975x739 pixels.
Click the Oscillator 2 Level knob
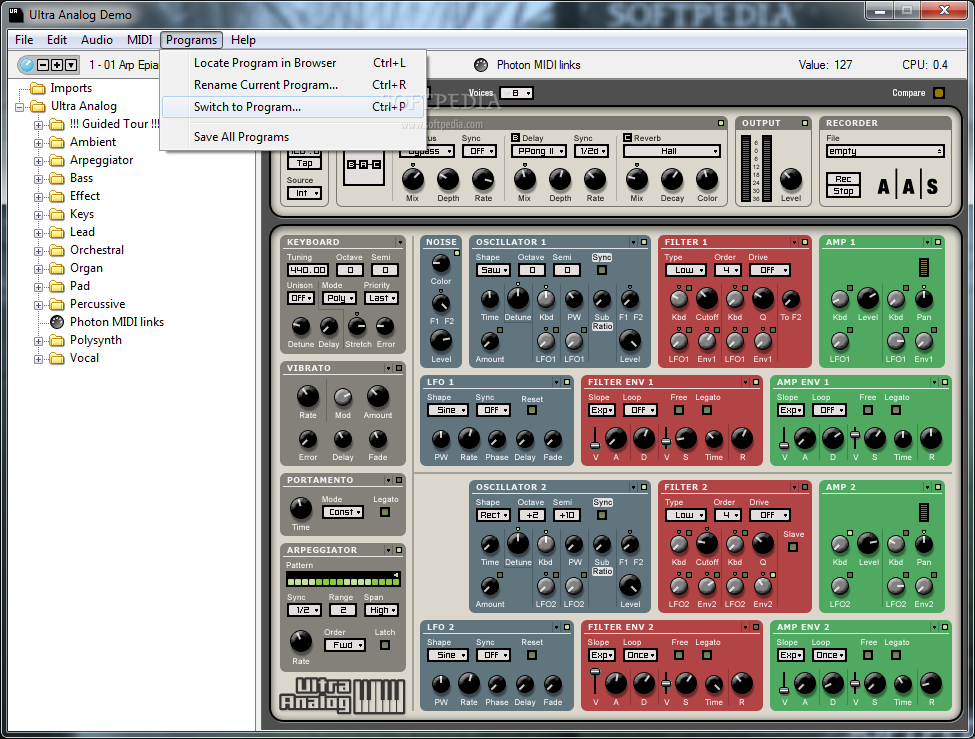630,585
